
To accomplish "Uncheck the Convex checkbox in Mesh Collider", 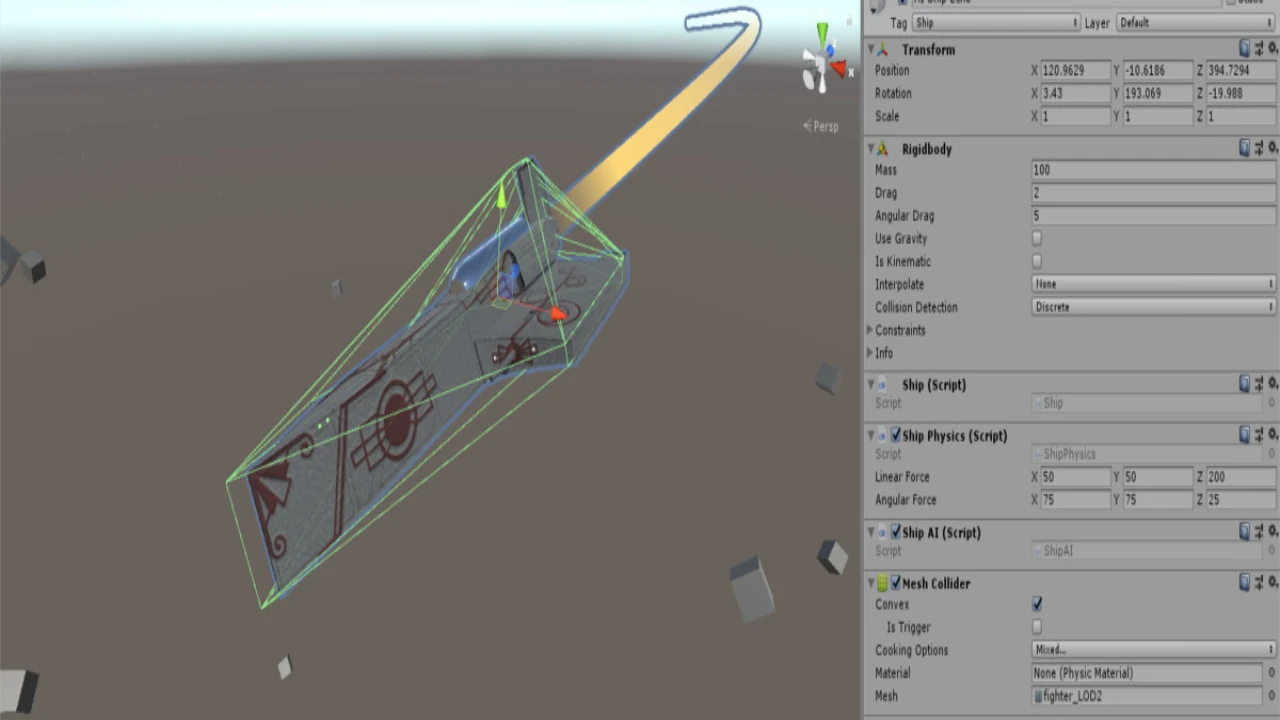I will 1037,604.
